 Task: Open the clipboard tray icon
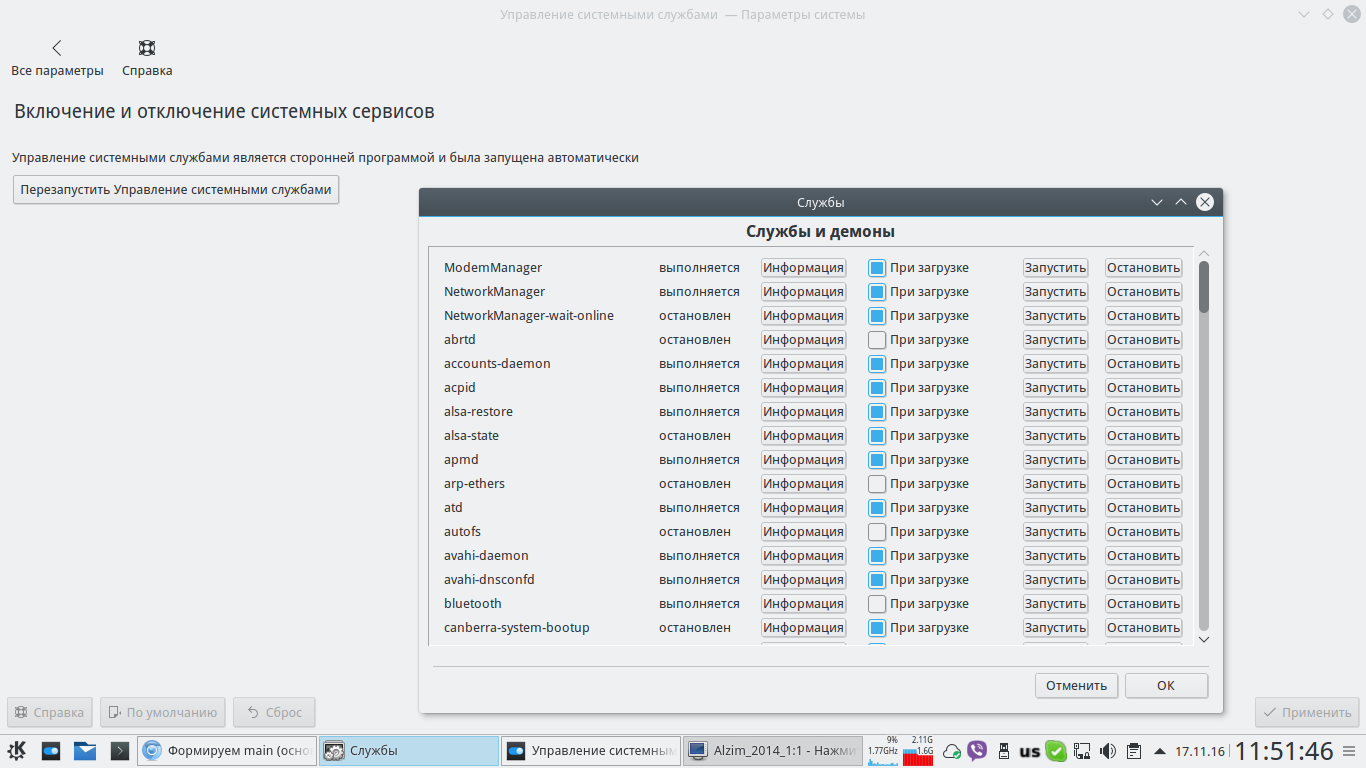(1134, 751)
